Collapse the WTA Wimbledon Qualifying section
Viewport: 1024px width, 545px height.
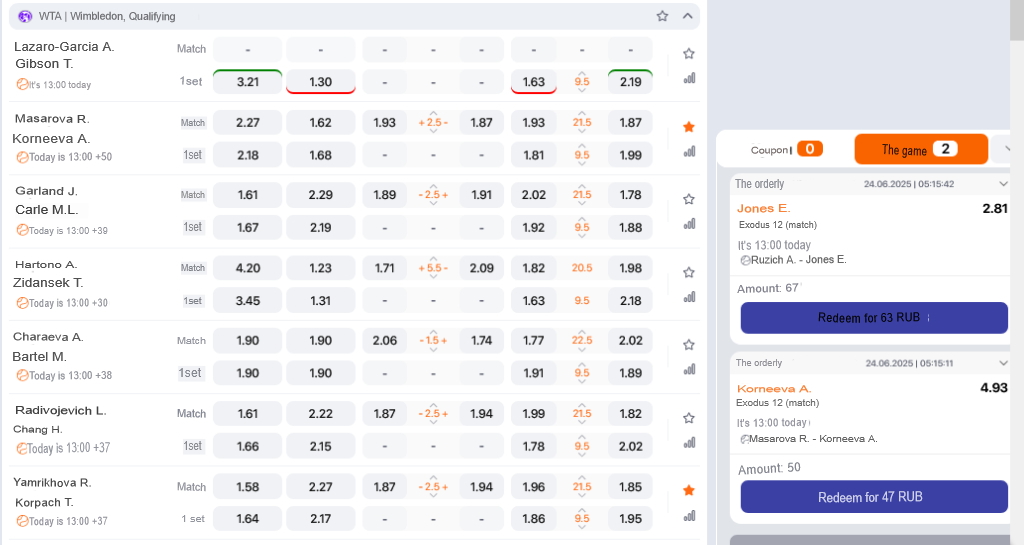[x=688, y=16]
